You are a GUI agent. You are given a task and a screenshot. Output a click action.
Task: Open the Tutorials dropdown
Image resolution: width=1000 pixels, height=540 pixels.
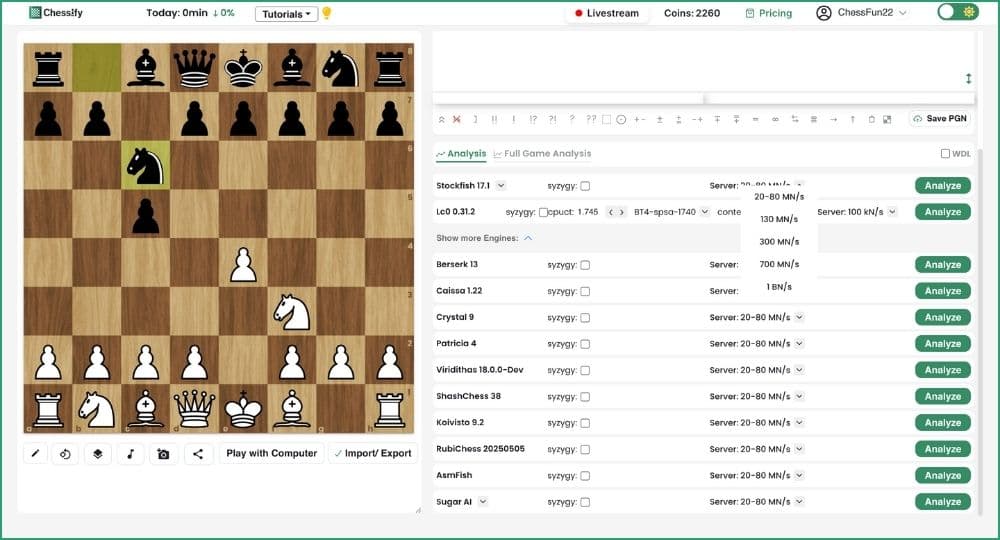(286, 14)
